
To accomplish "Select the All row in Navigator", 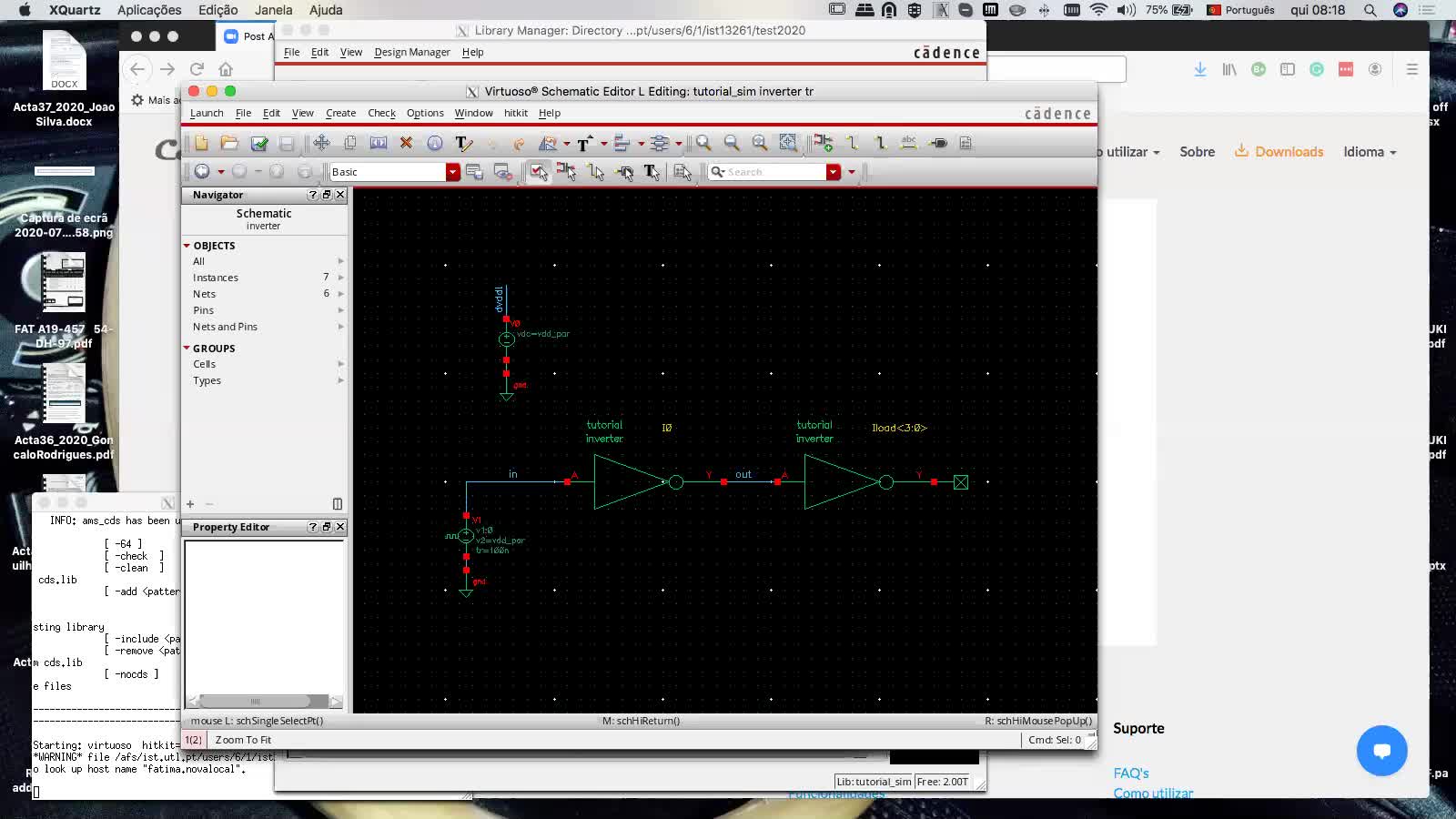I will click(264, 261).
